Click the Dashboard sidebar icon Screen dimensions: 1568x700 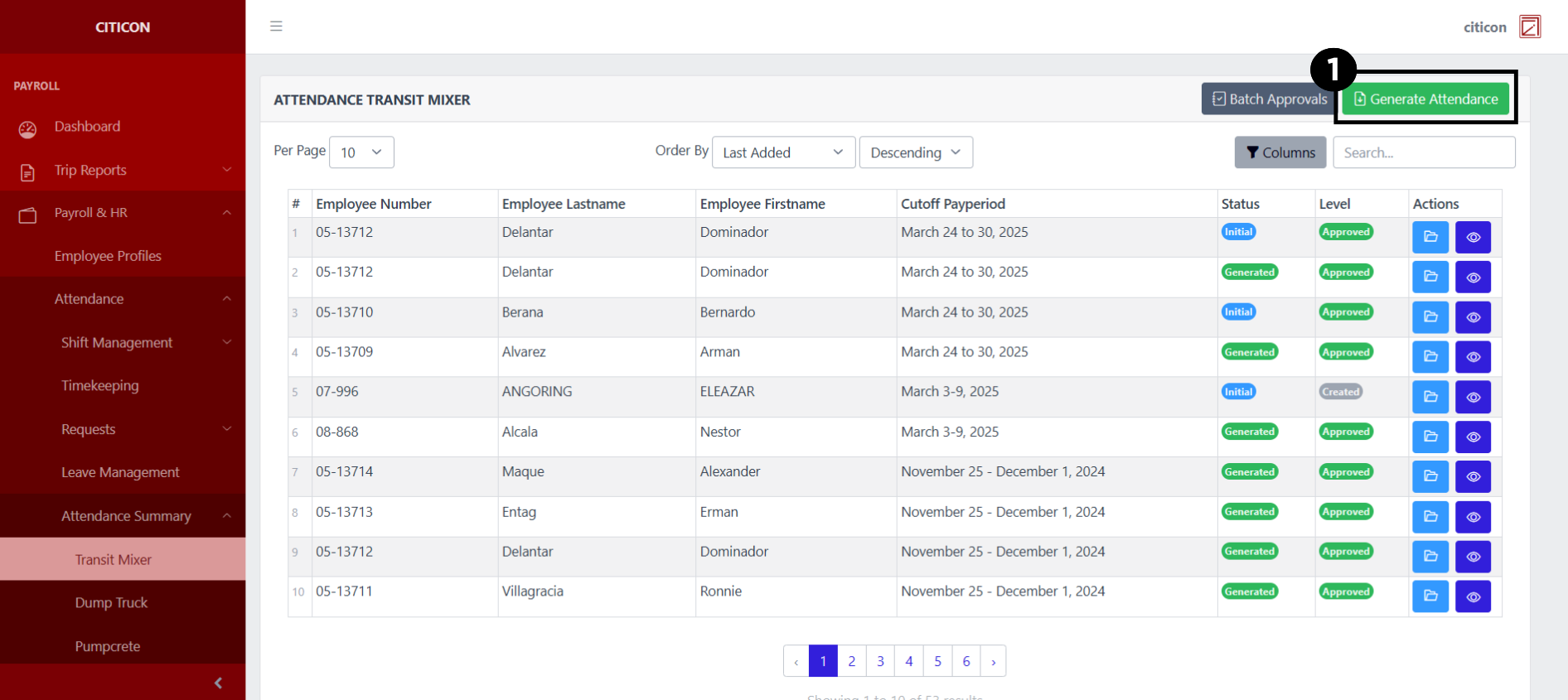pyautogui.click(x=28, y=128)
